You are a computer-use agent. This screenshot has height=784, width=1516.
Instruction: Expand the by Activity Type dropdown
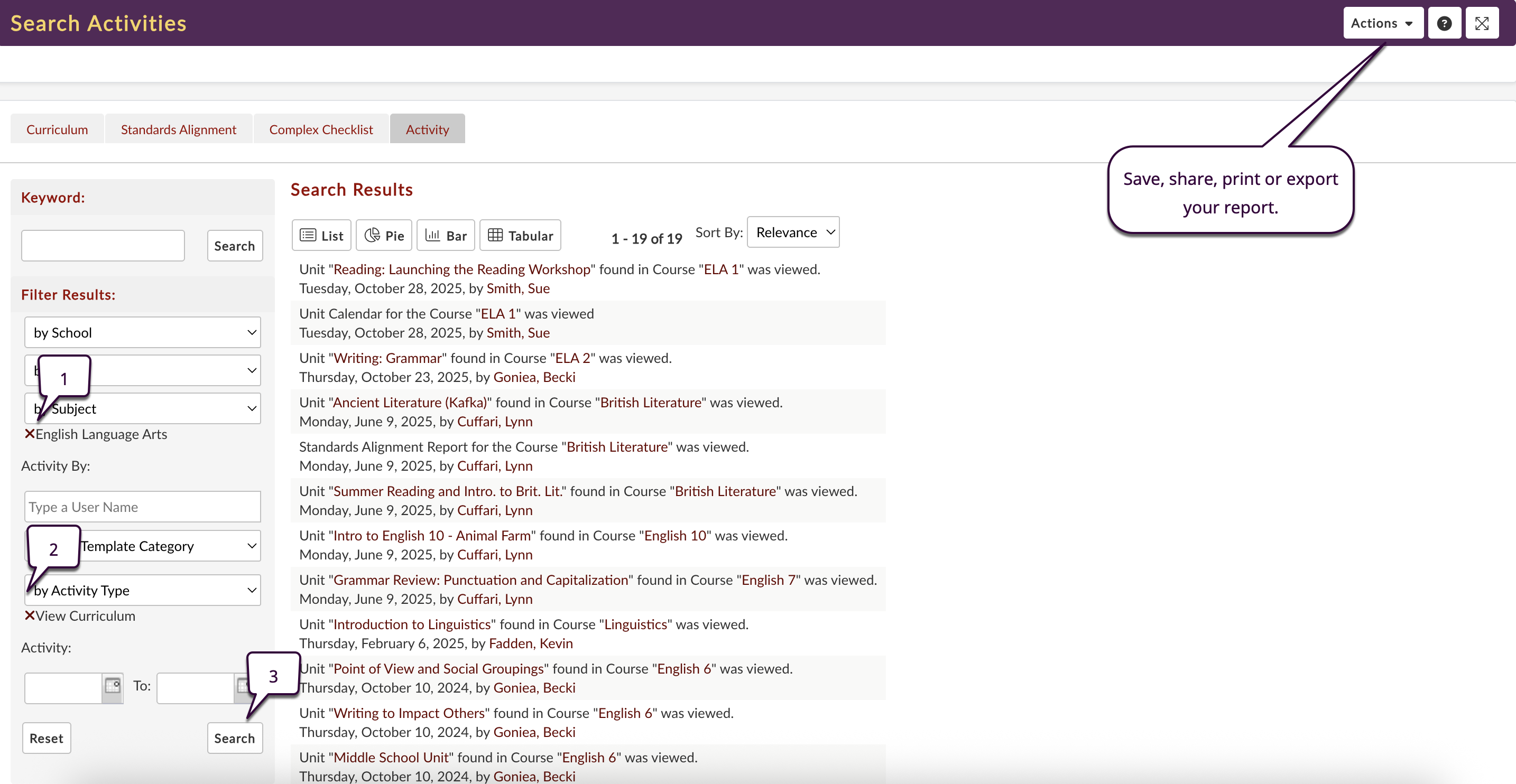[x=142, y=591]
